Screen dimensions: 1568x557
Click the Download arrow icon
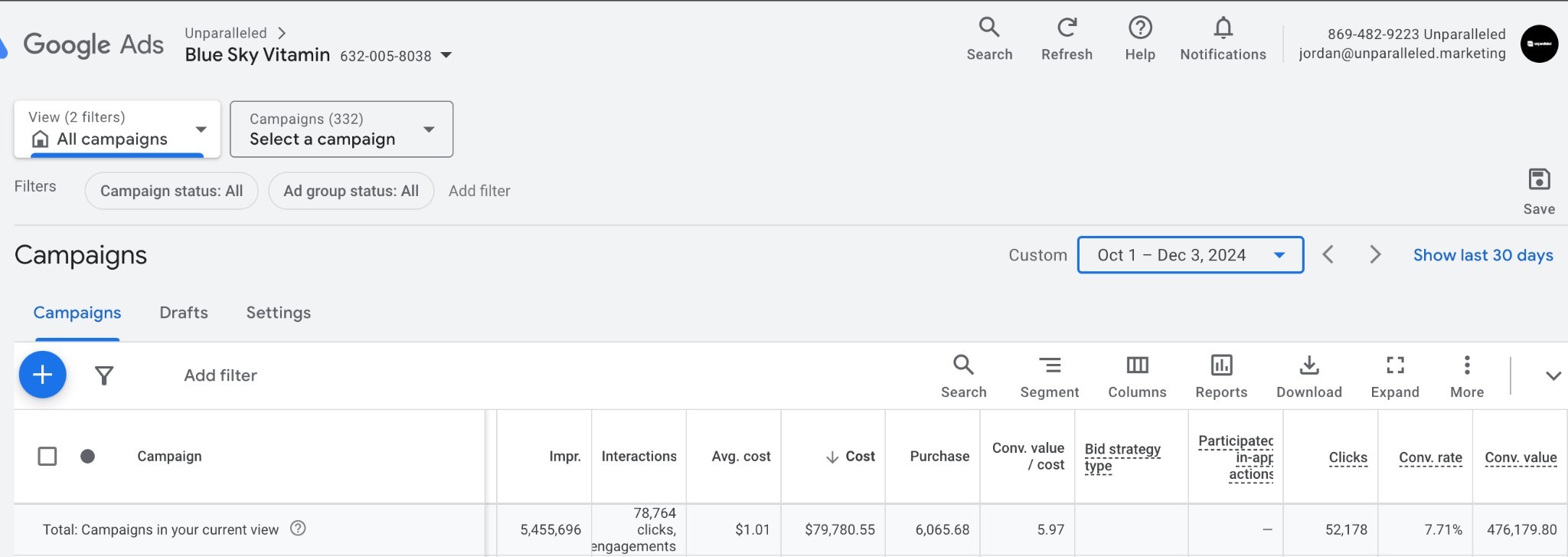coord(1308,365)
